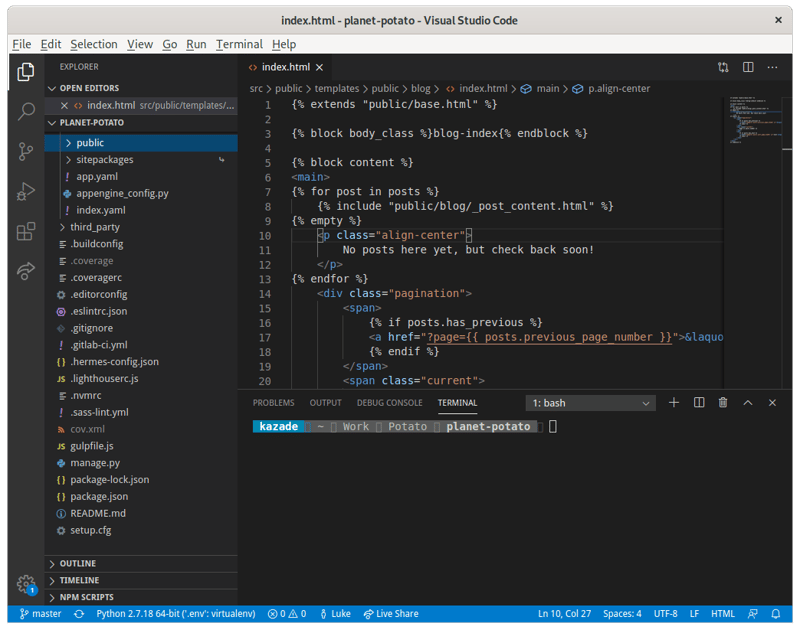Open the View menu
The image size is (800, 630).
click(140, 44)
